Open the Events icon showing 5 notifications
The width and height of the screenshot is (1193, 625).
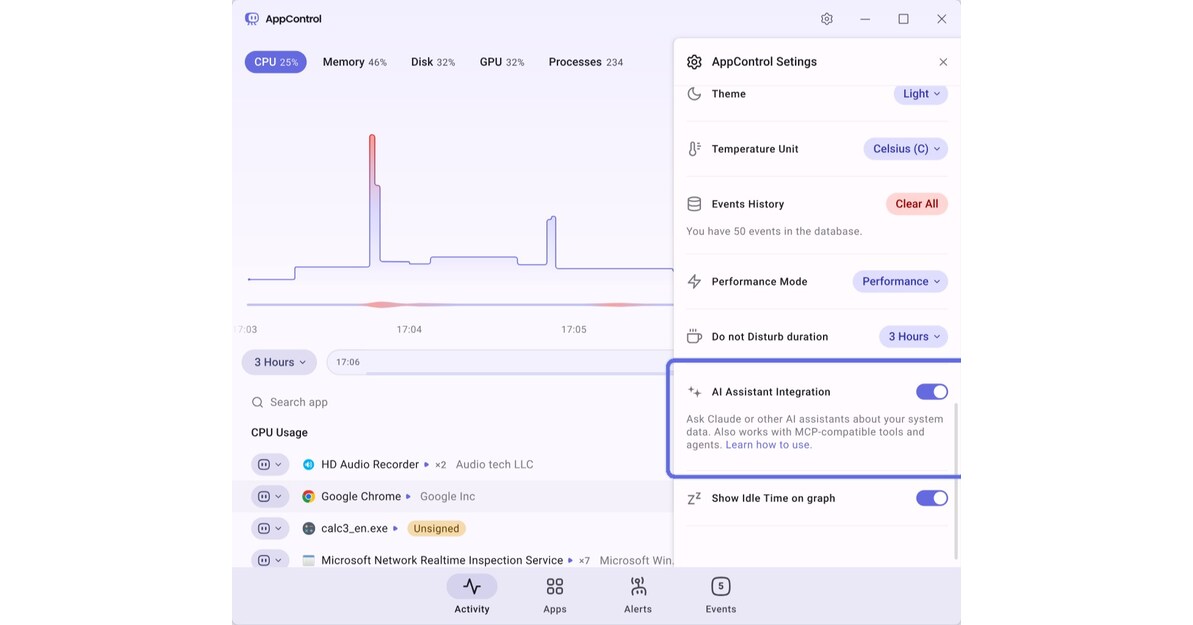tap(720, 587)
